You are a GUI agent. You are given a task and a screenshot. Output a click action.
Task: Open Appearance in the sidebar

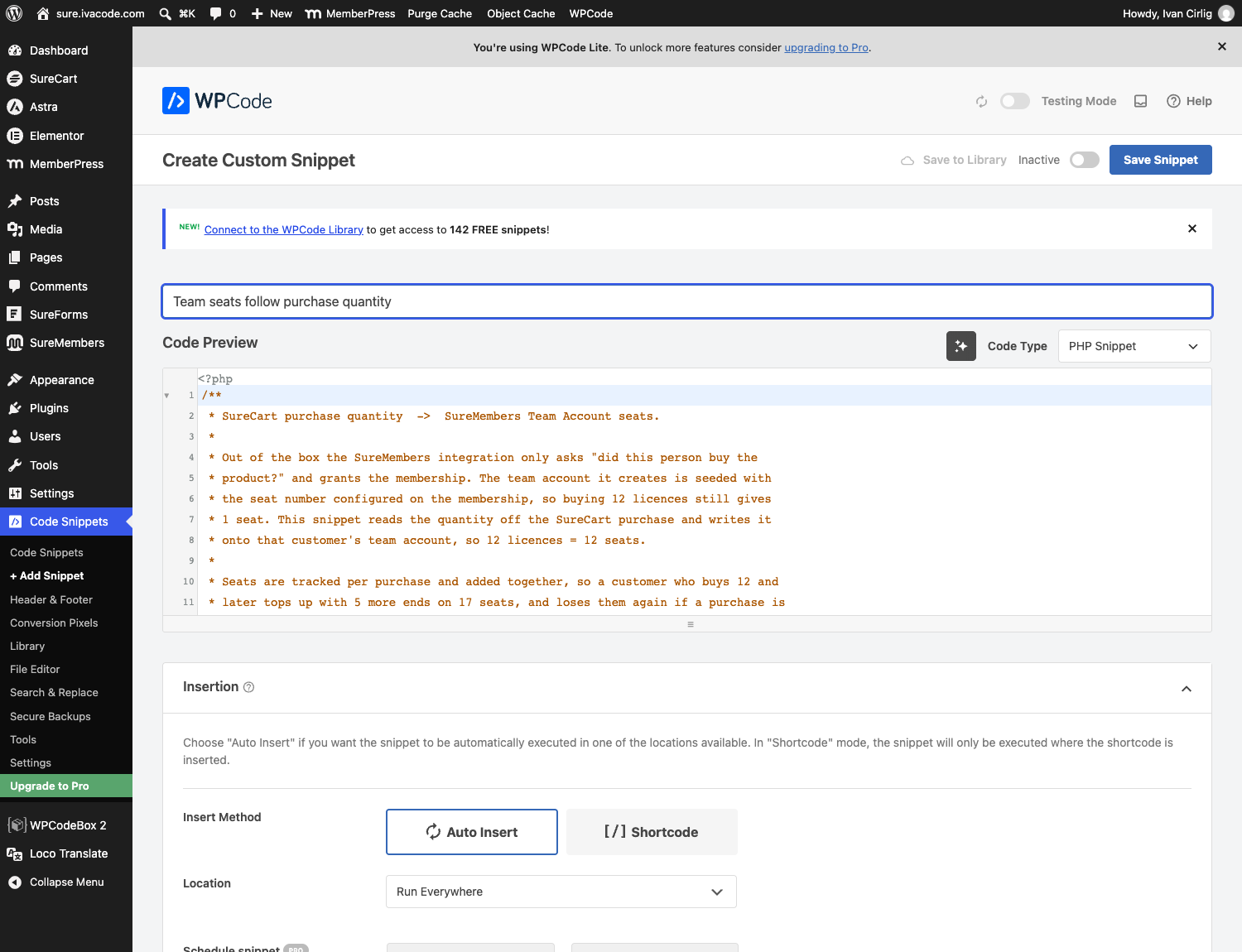click(66, 380)
